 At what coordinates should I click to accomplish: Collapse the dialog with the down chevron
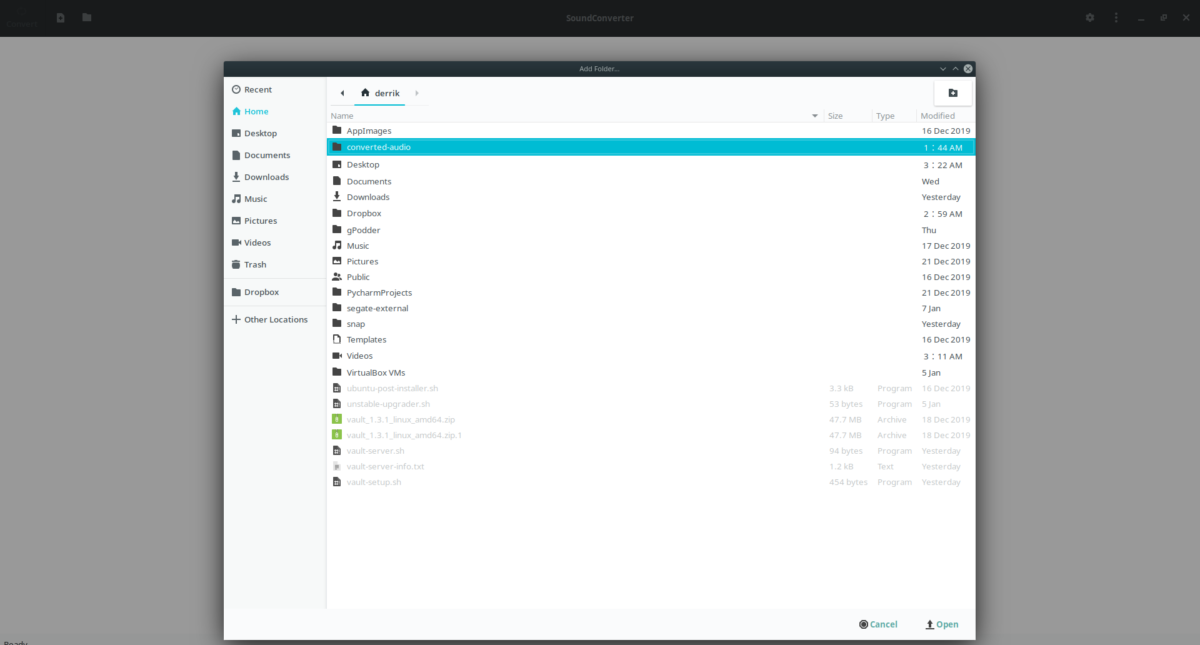click(x=942, y=68)
